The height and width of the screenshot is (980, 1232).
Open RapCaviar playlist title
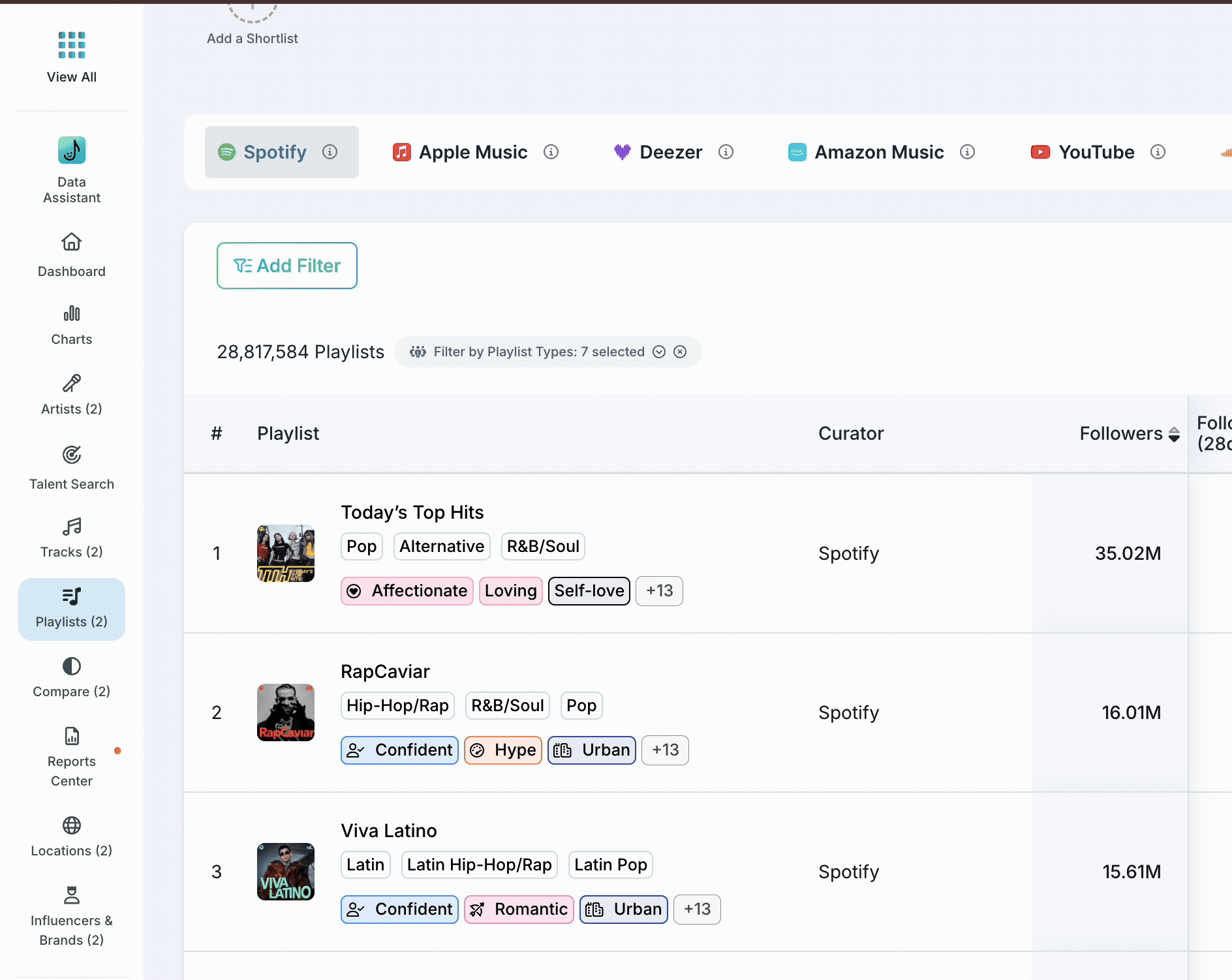[385, 671]
